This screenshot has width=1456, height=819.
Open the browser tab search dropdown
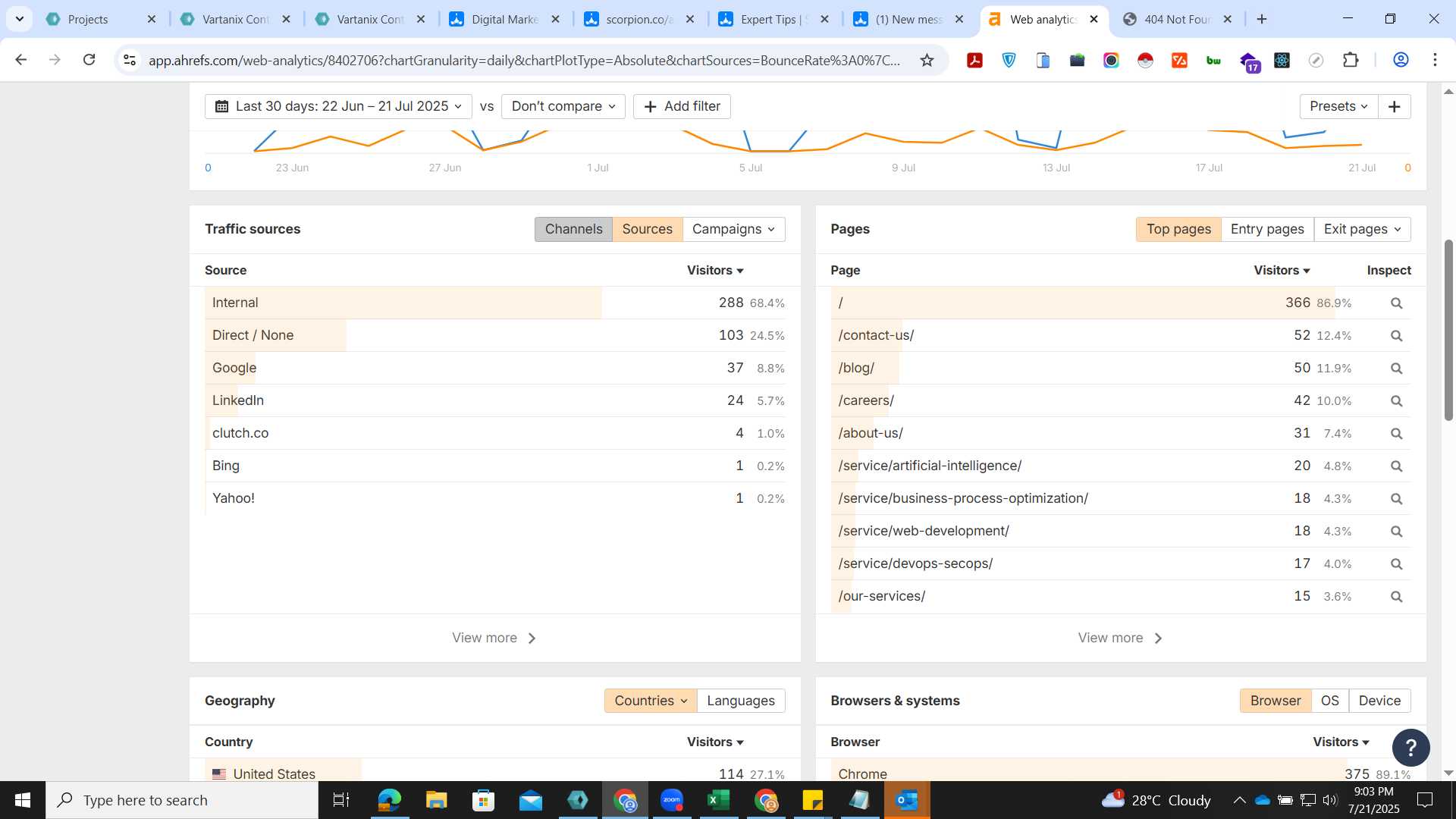(19, 19)
